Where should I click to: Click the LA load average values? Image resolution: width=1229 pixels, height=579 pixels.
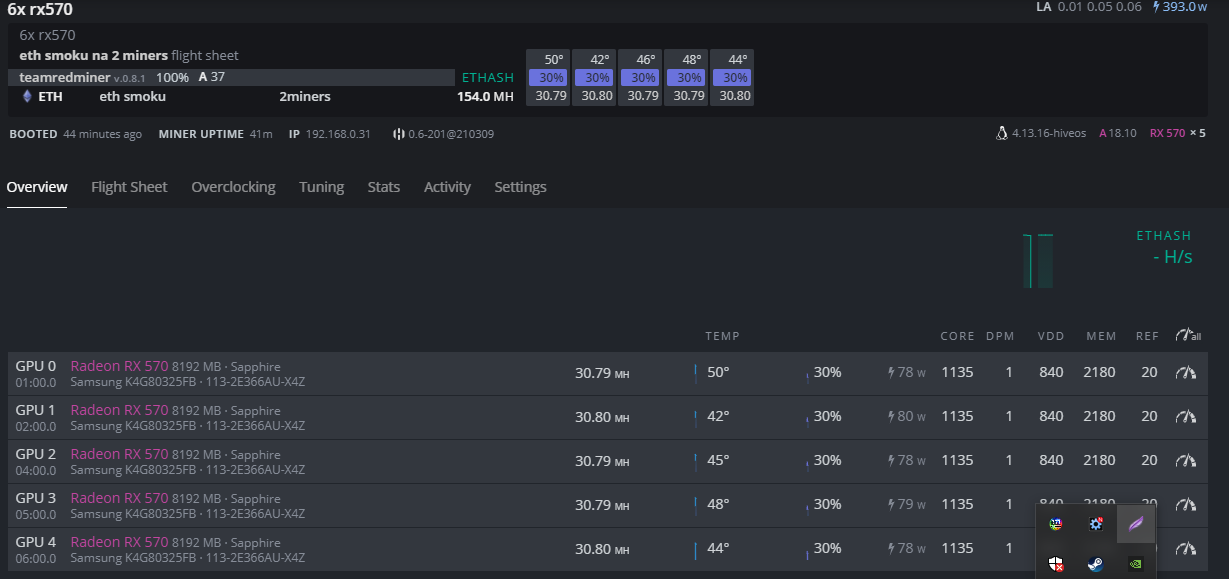click(x=1100, y=7)
